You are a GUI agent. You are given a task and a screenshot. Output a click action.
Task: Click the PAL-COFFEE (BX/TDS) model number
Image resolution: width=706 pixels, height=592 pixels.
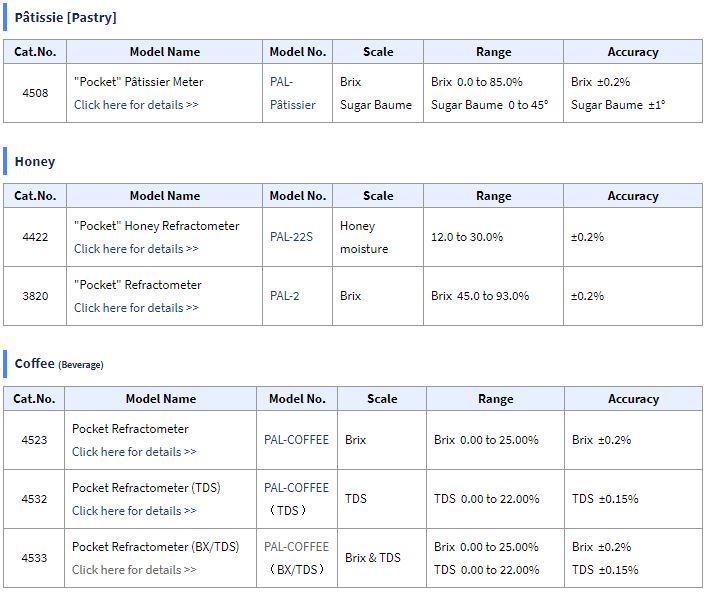296,558
